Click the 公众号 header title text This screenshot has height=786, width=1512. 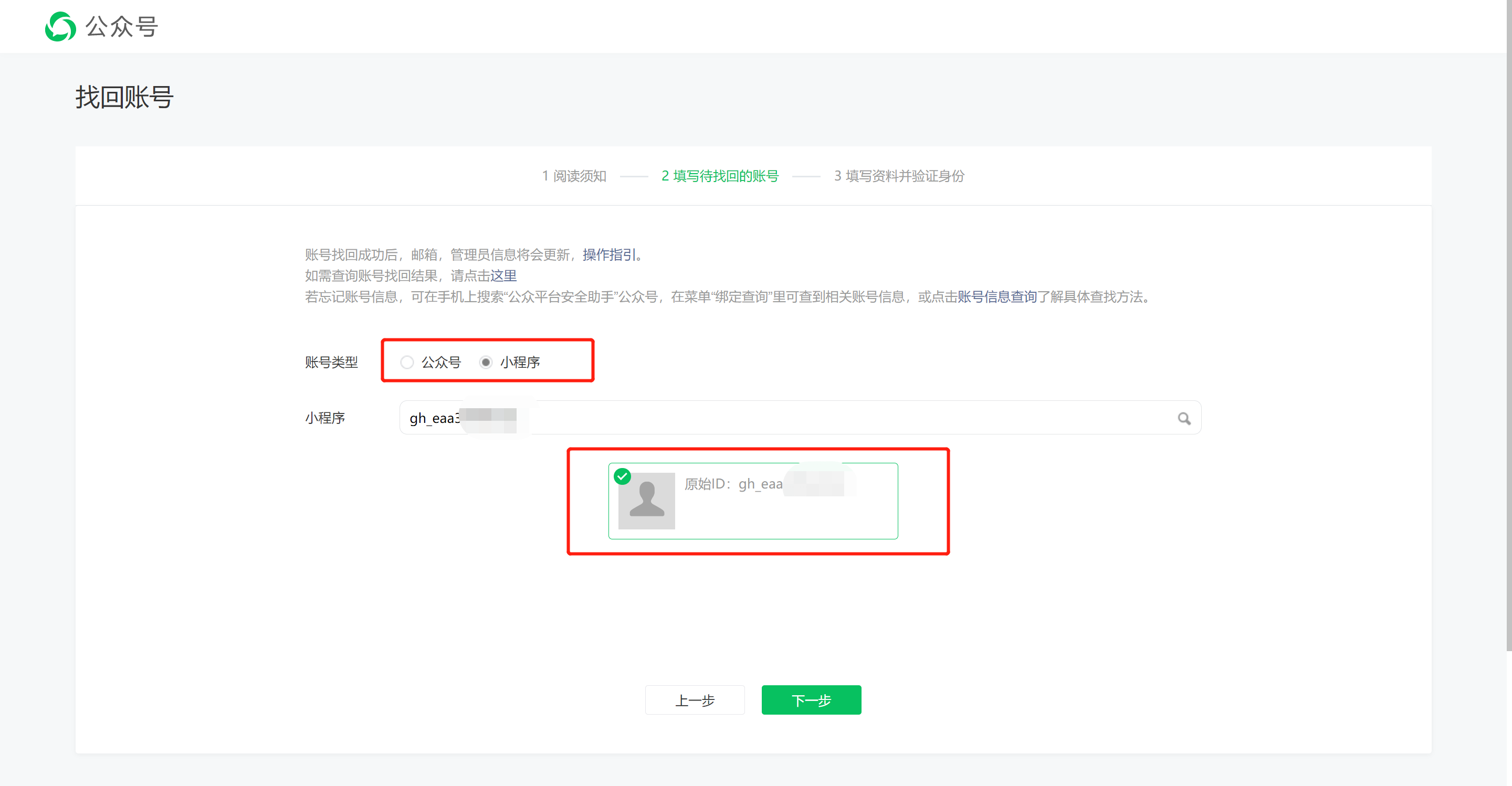[121, 26]
